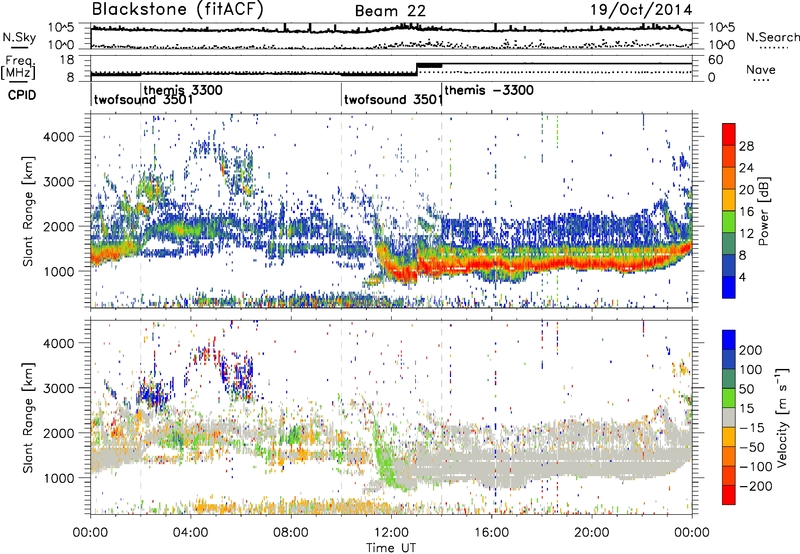Image resolution: width=800 pixels, height=554 pixels.
Task: Pick the gray Velocity colorbar segment
Action: (x=729, y=417)
